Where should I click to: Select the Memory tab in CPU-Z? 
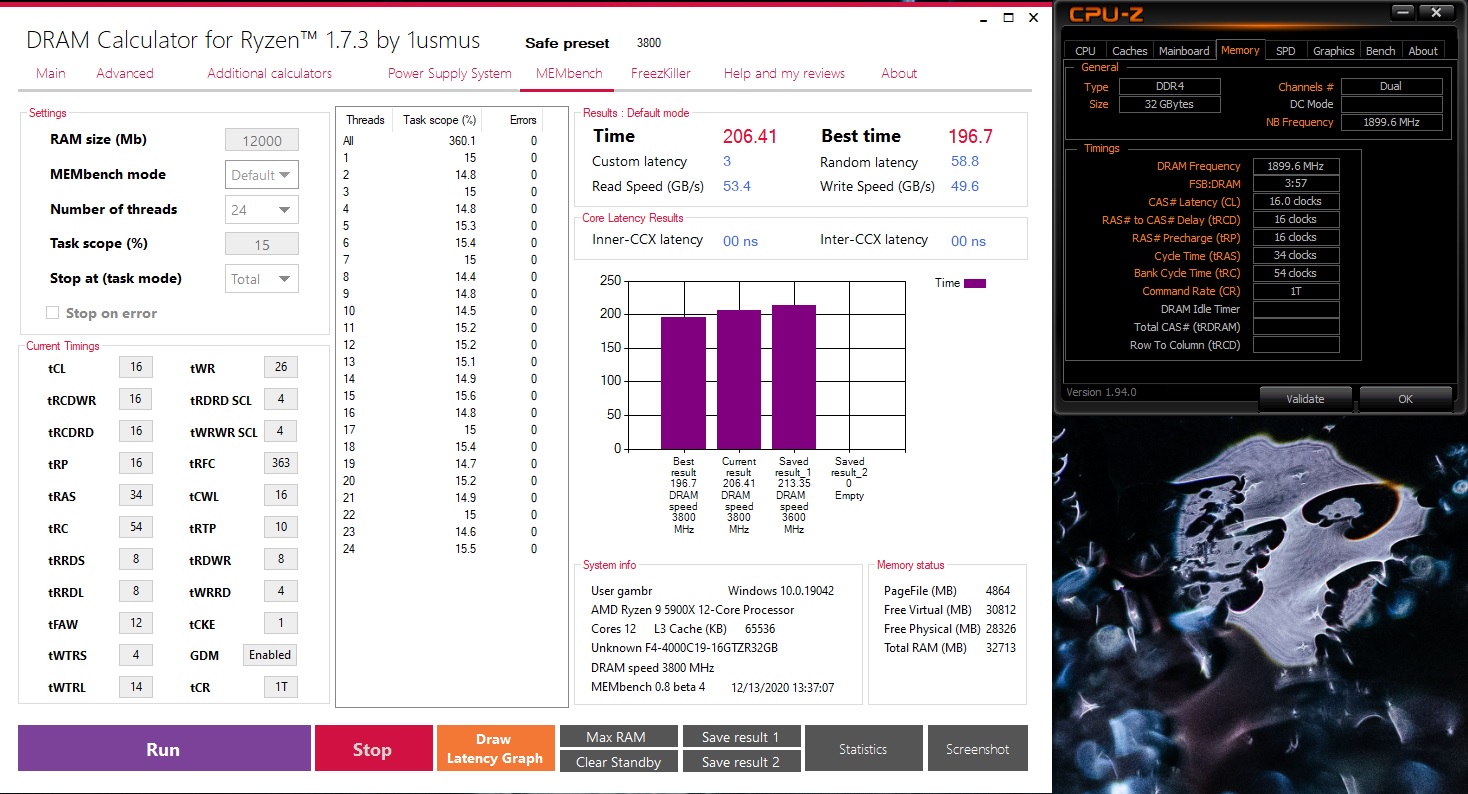click(x=1240, y=50)
